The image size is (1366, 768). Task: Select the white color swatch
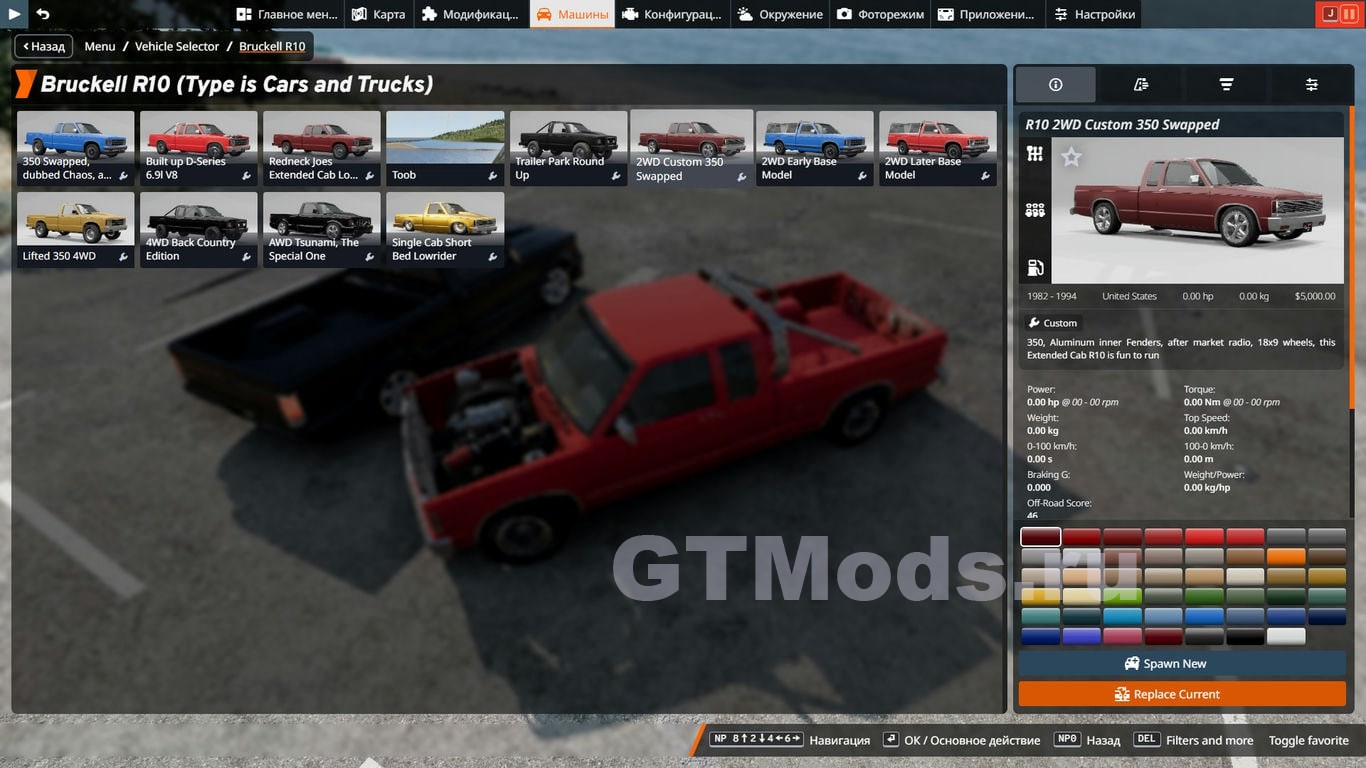[x=1286, y=636]
